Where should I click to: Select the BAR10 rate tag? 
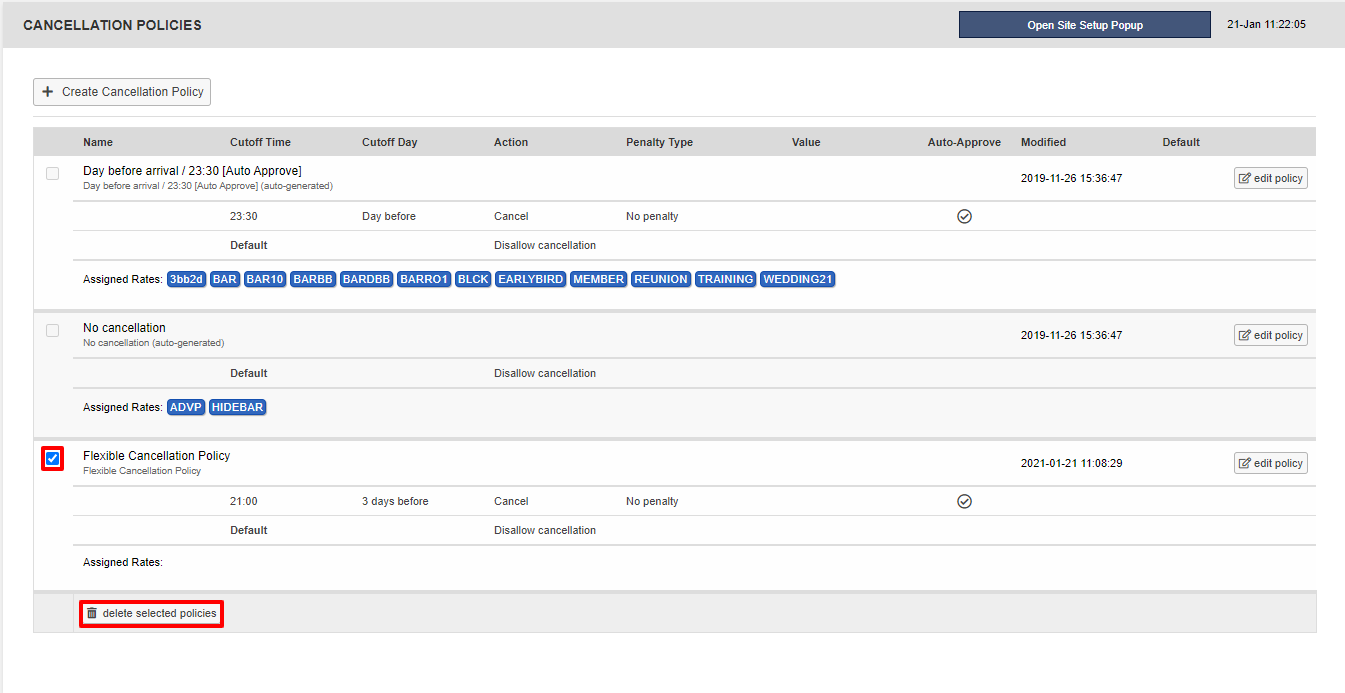(265, 279)
